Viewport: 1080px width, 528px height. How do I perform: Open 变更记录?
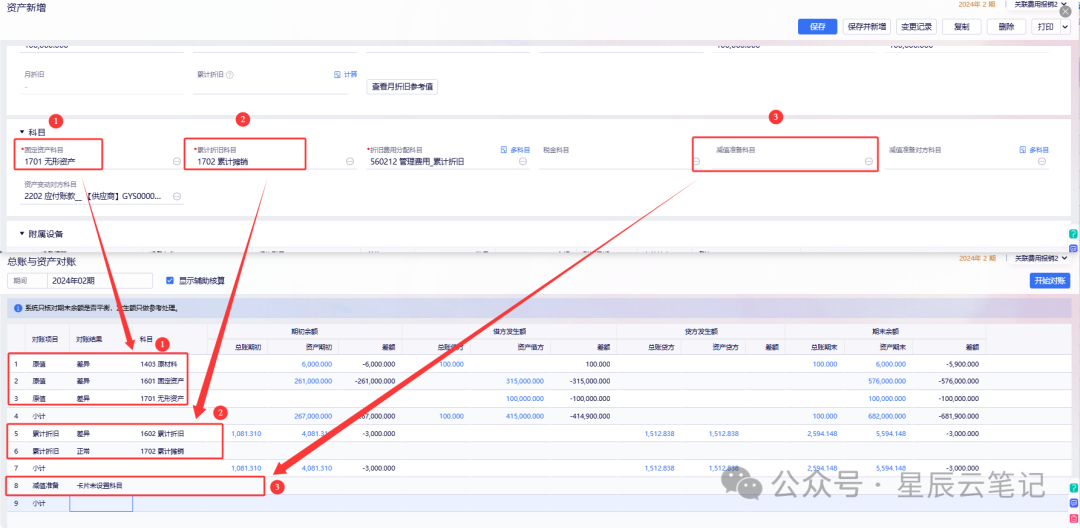(x=915, y=27)
